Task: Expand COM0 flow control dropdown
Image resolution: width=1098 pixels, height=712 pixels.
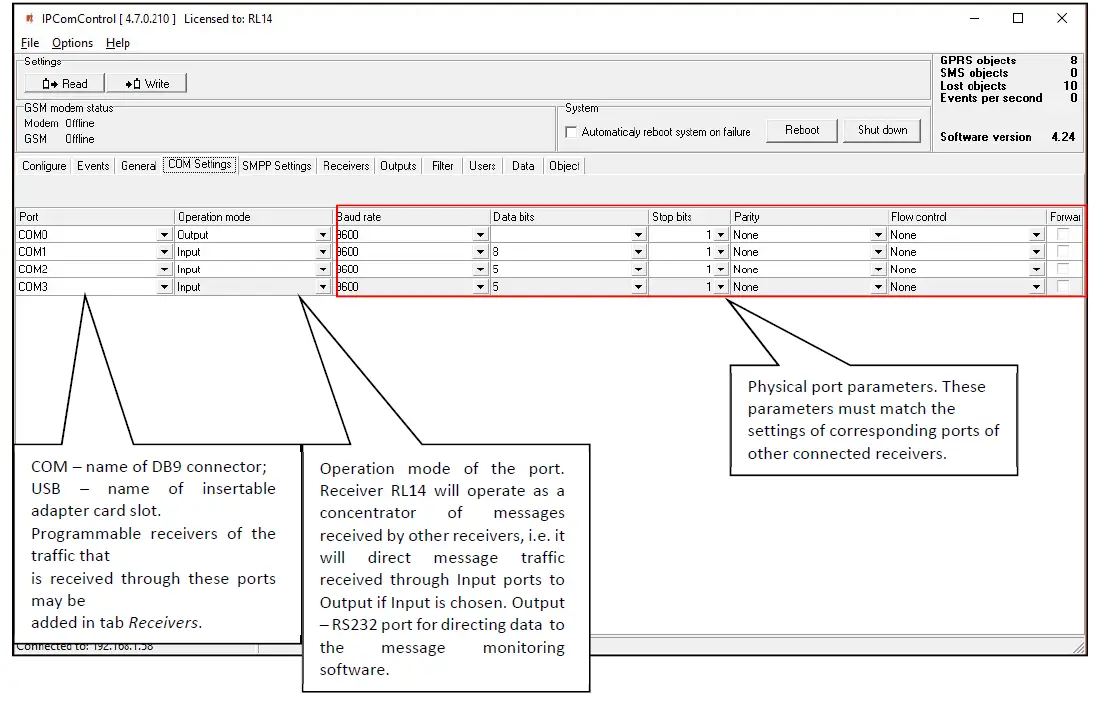Action: [x=1036, y=235]
